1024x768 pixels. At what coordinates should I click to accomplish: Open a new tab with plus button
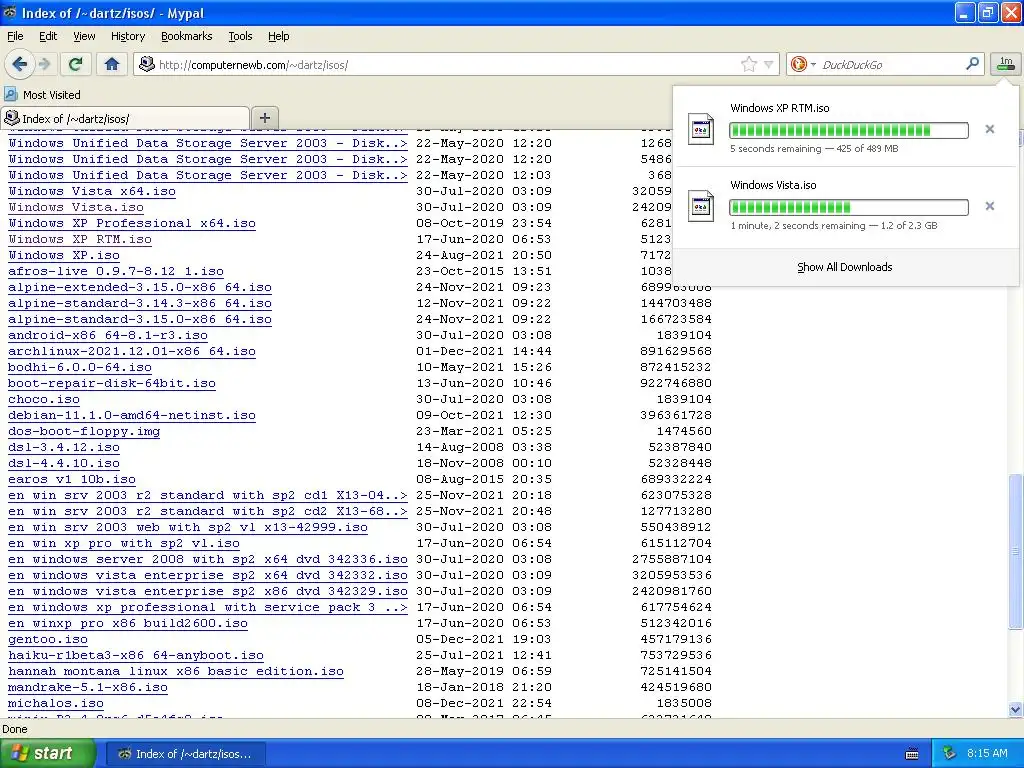(264, 118)
